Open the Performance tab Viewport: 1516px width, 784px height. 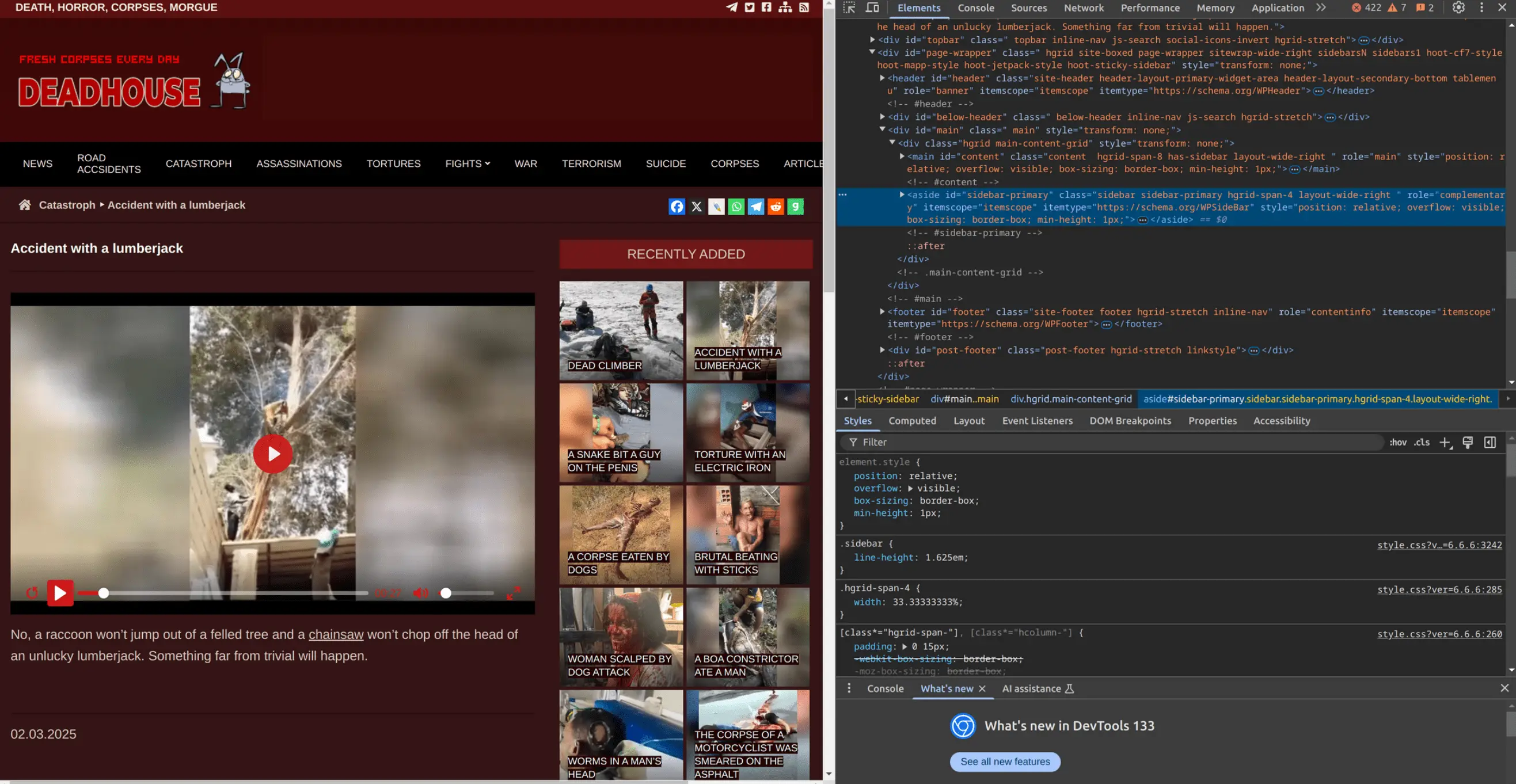tap(1150, 7)
